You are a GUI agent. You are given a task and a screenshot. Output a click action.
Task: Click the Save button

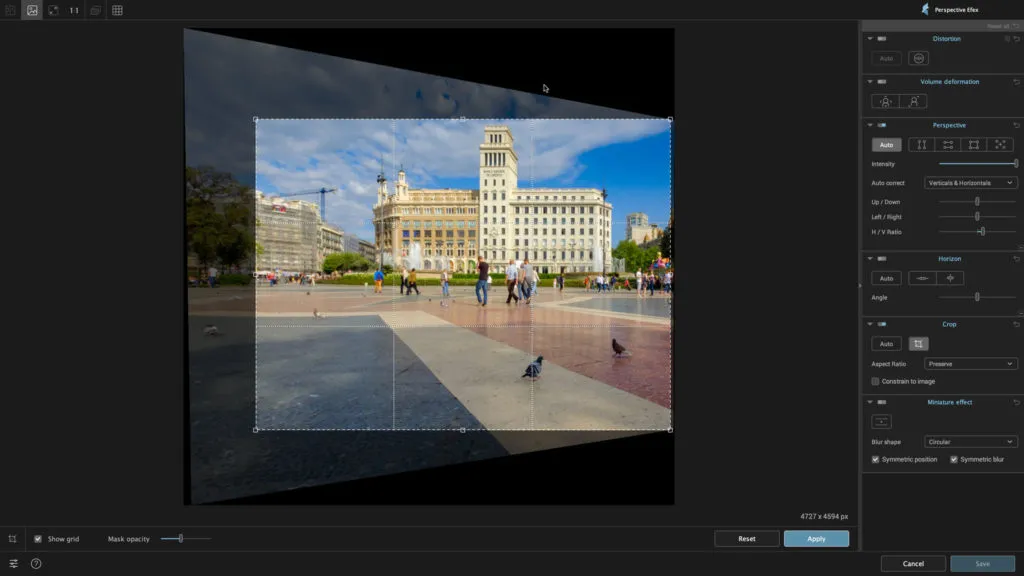pos(982,564)
